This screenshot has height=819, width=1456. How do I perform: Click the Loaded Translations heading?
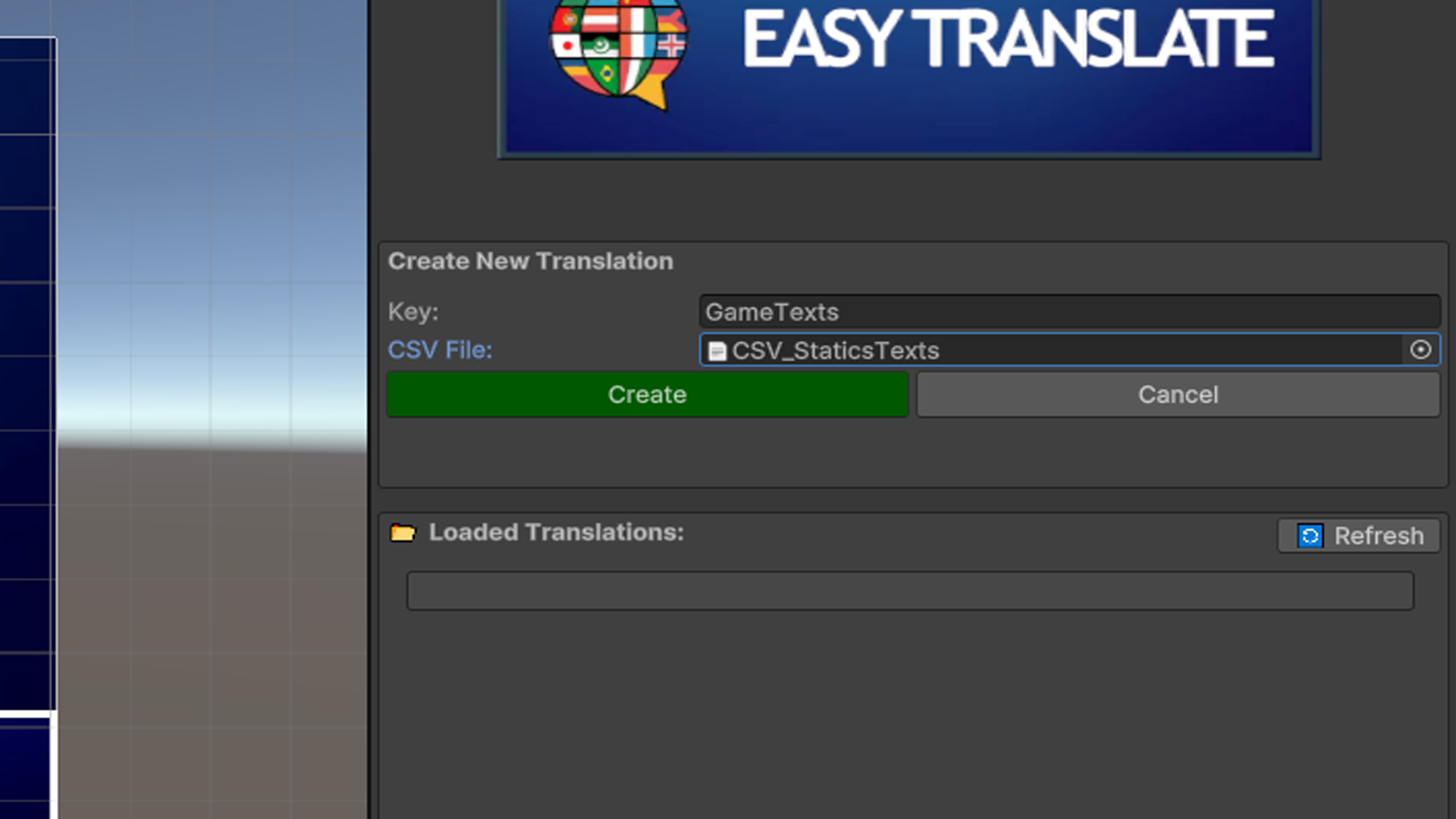click(x=556, y=532)
